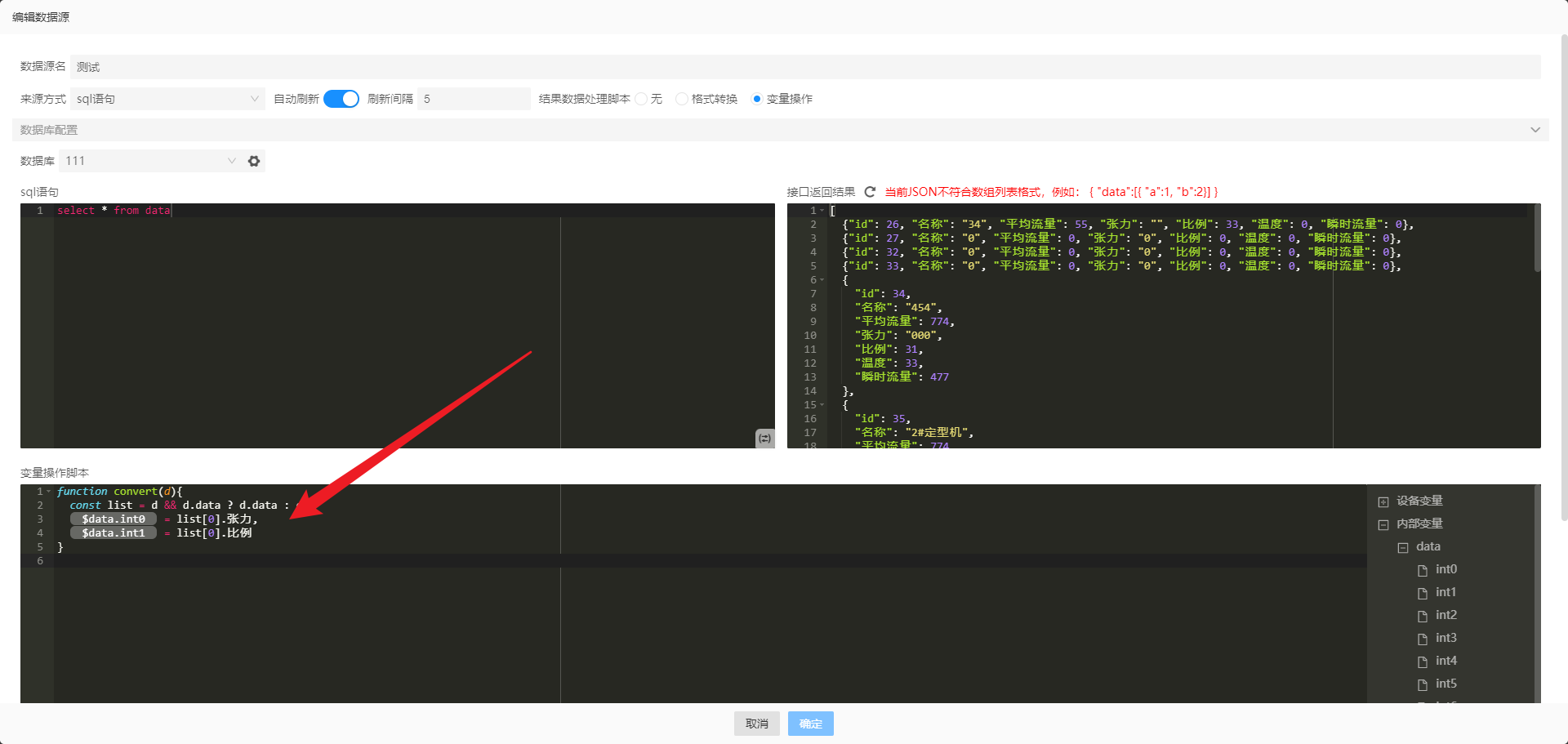Click the "名称": "2#定型机" line
The image size is (1568, 744).
click(x=914, y=433)
